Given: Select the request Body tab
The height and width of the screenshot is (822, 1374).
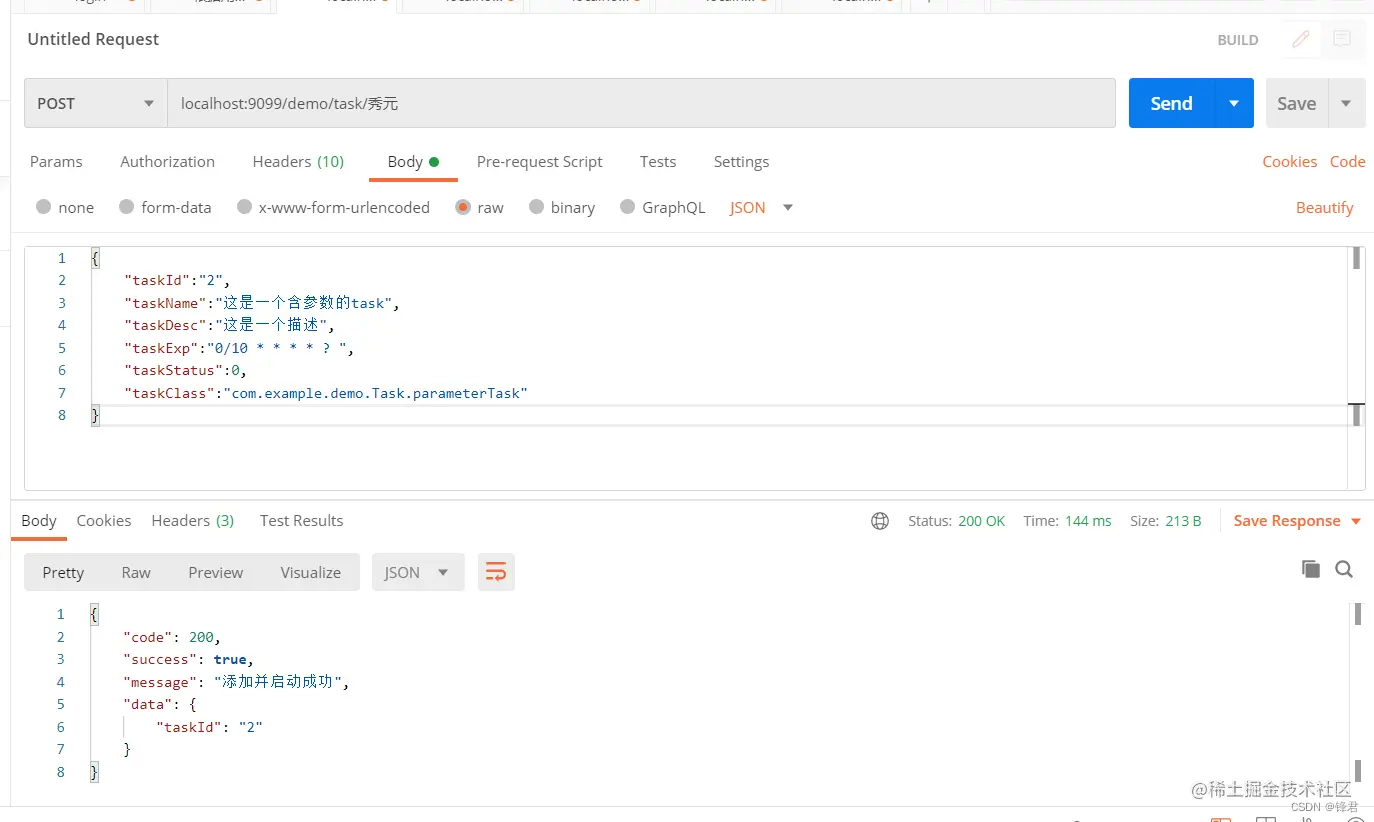Looking at the screenshot, I should pos(413,161).
